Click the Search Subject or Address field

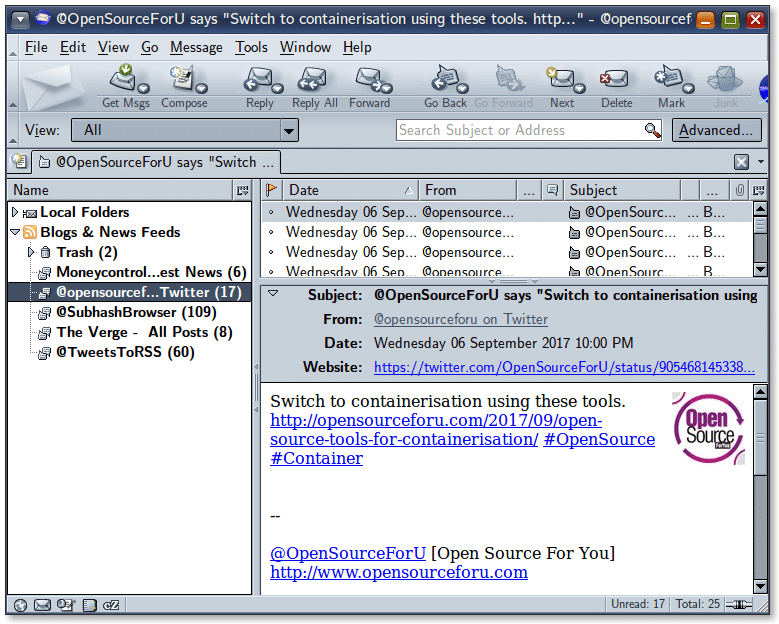point(518,130)
